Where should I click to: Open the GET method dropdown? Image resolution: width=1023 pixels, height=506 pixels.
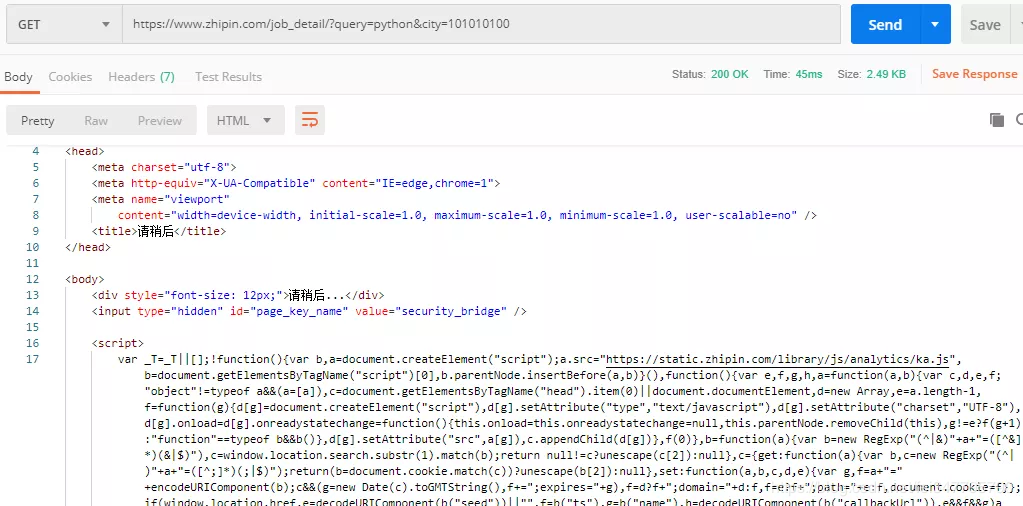tap(64, 24)
